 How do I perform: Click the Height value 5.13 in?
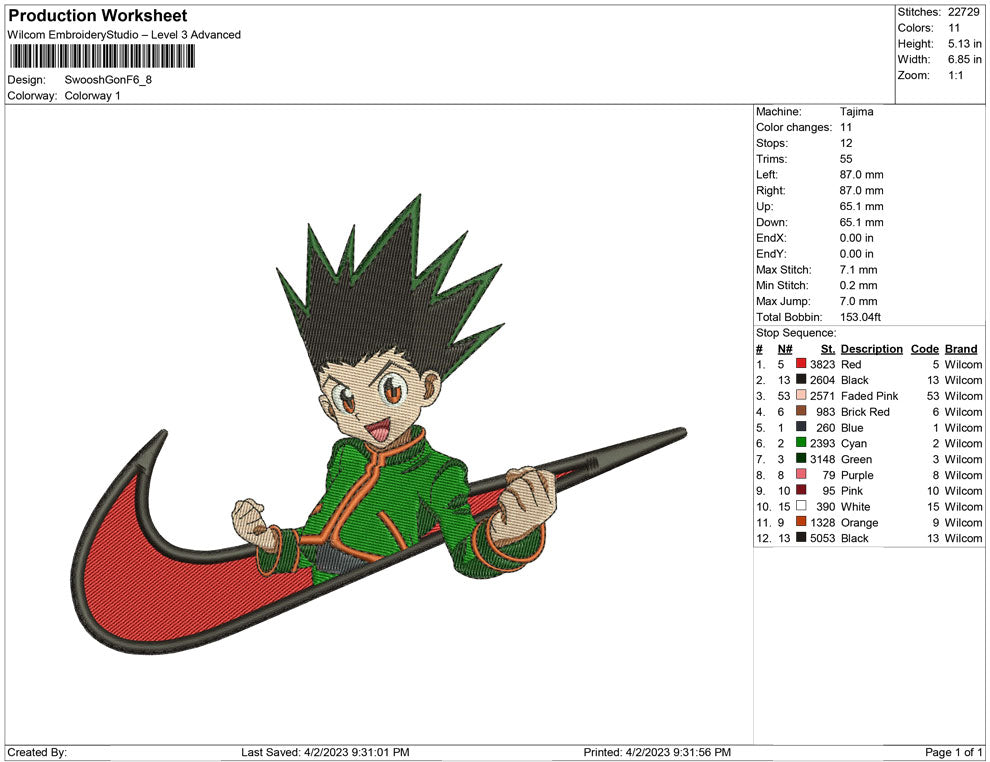click(x=965, y=44)
